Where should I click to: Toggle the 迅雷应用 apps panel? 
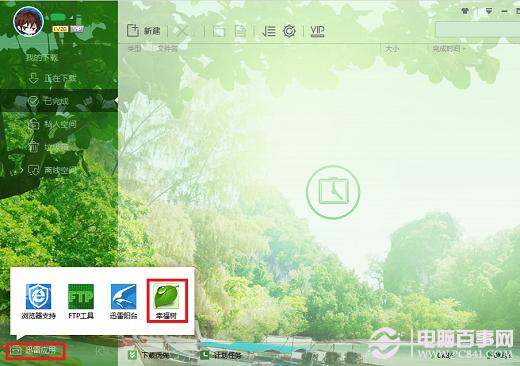(35, 350)
